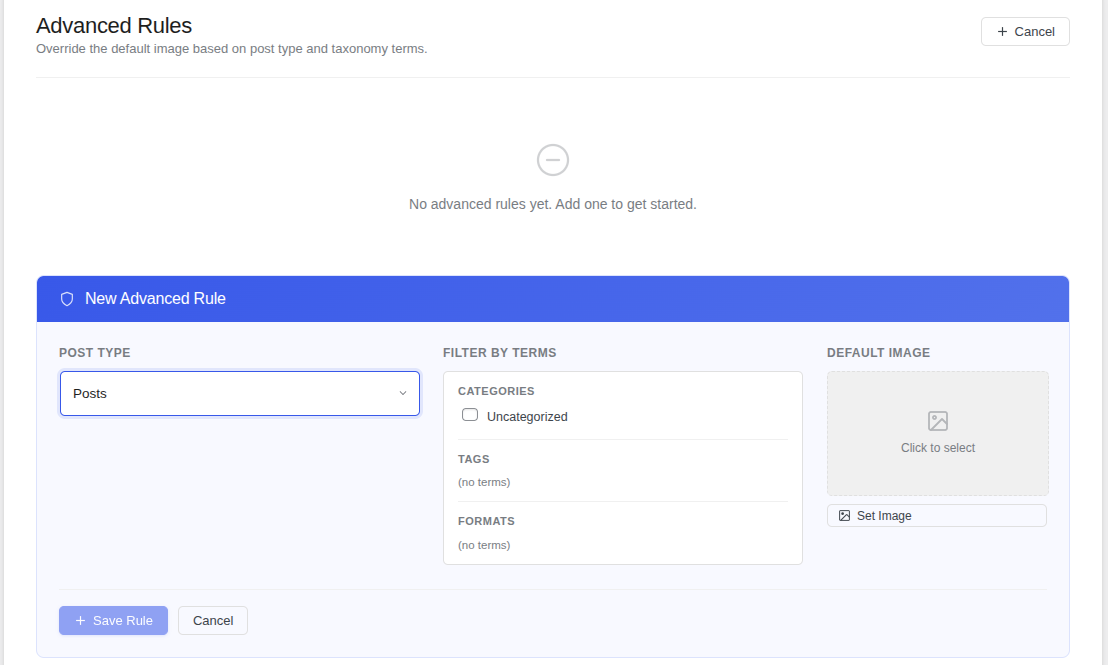Click the chevron arrow on the Posts selector
Viewport: 1108px width, 665px height.
point(403,394)
